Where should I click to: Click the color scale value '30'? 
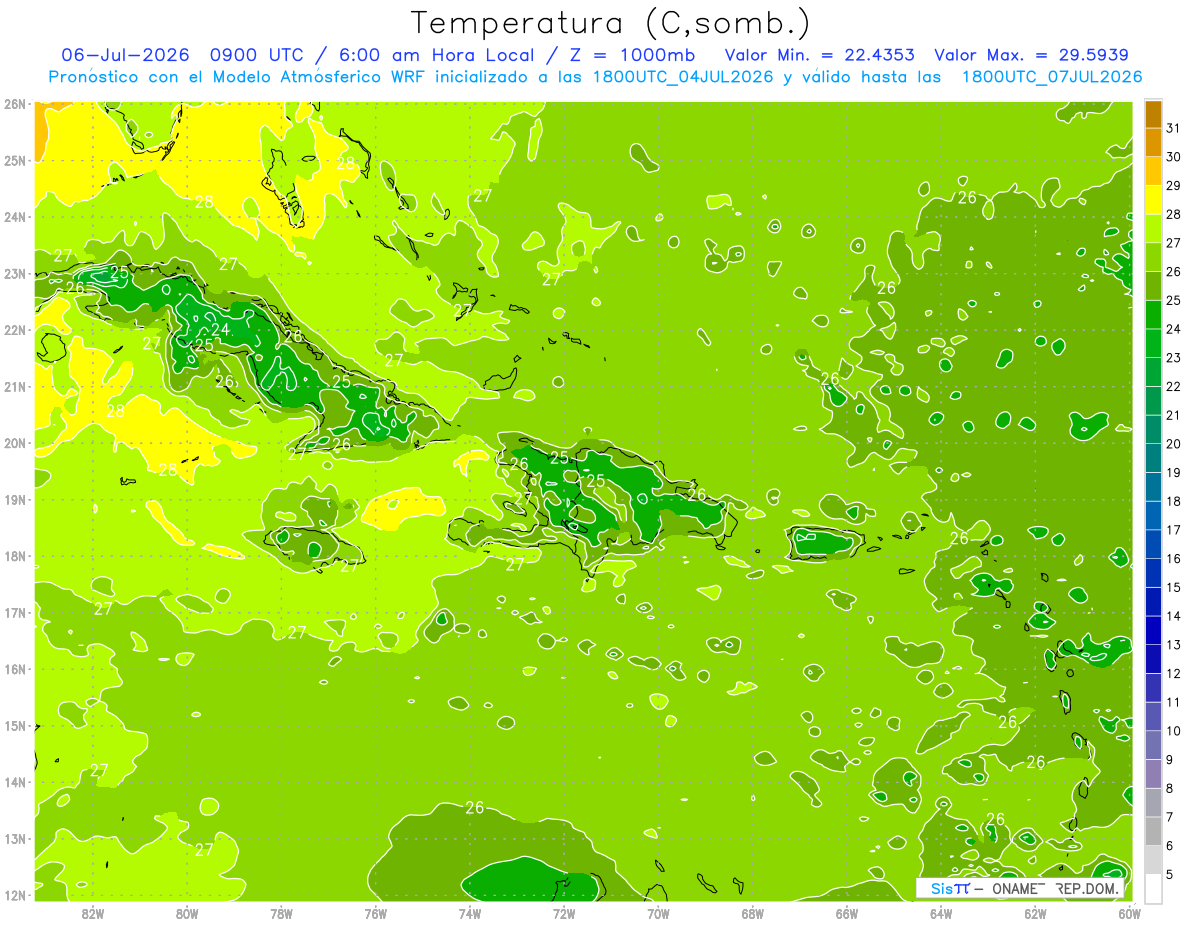[1174, 157]
